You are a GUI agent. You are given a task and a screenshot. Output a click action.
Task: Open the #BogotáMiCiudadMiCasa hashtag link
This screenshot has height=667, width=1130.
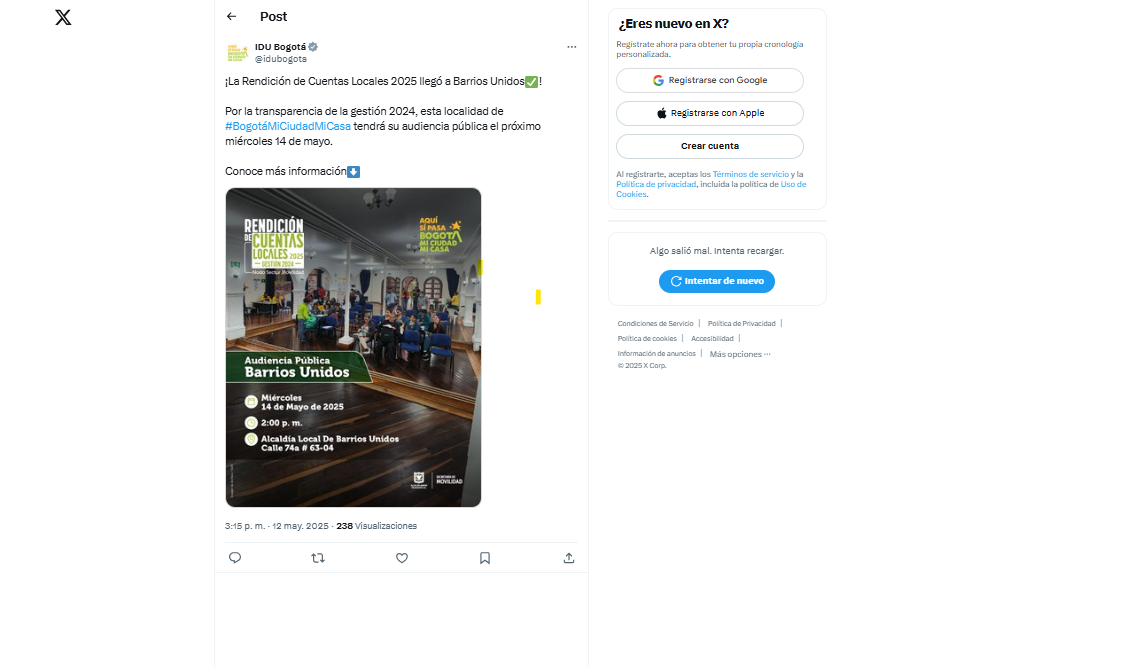[x=288, y=126]
